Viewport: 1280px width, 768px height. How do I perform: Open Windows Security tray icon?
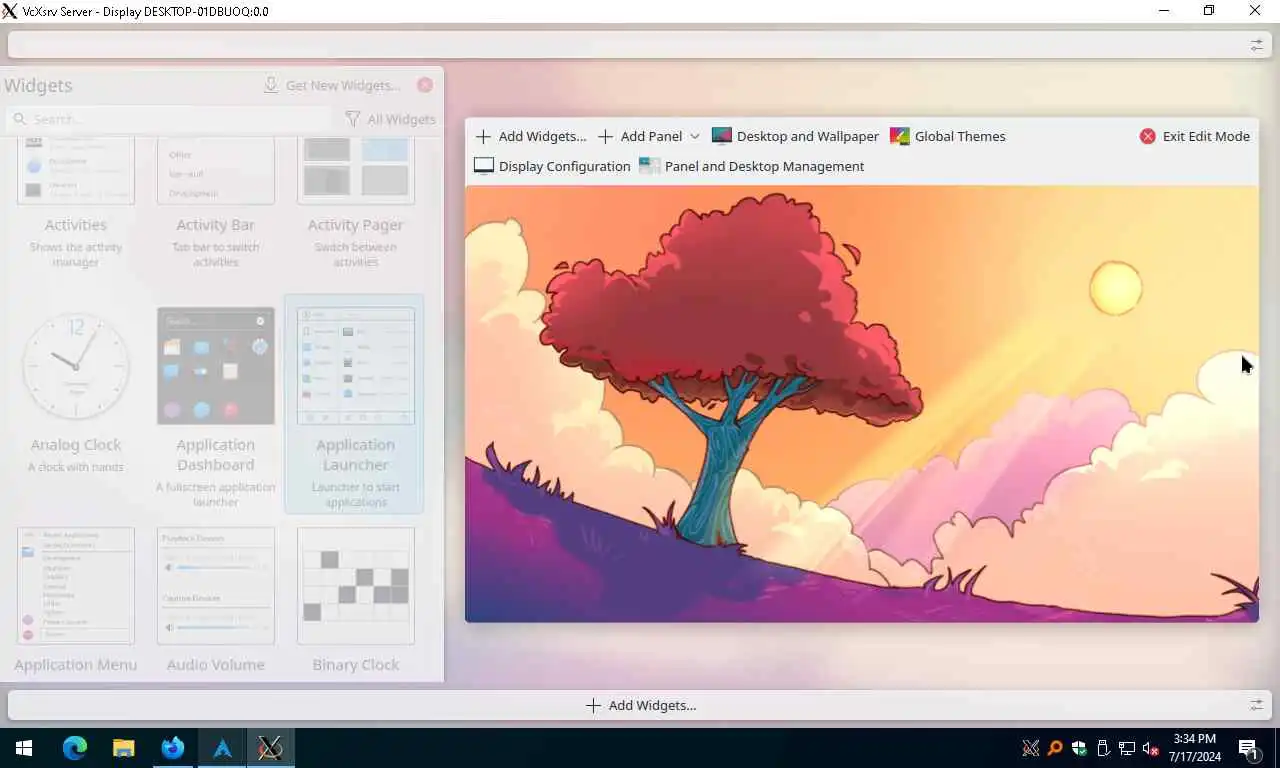[x=1079, y=748]
